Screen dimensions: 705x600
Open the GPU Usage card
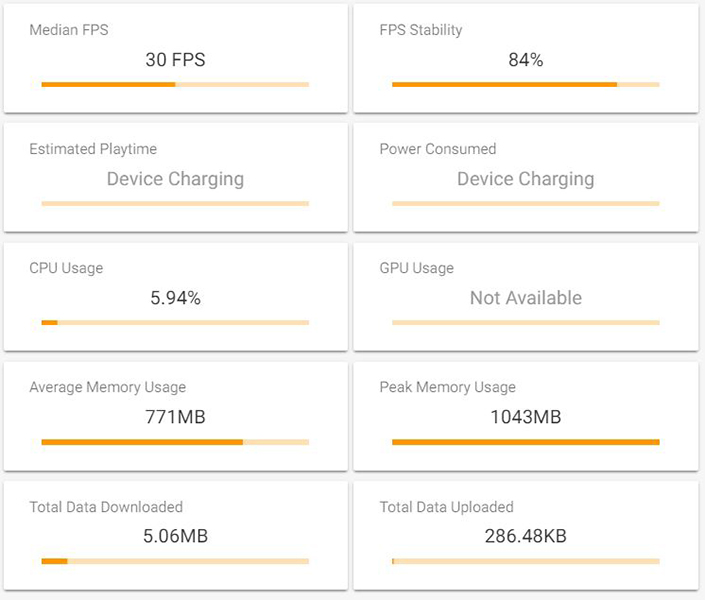pyautogui.click(x=526, y=297)
